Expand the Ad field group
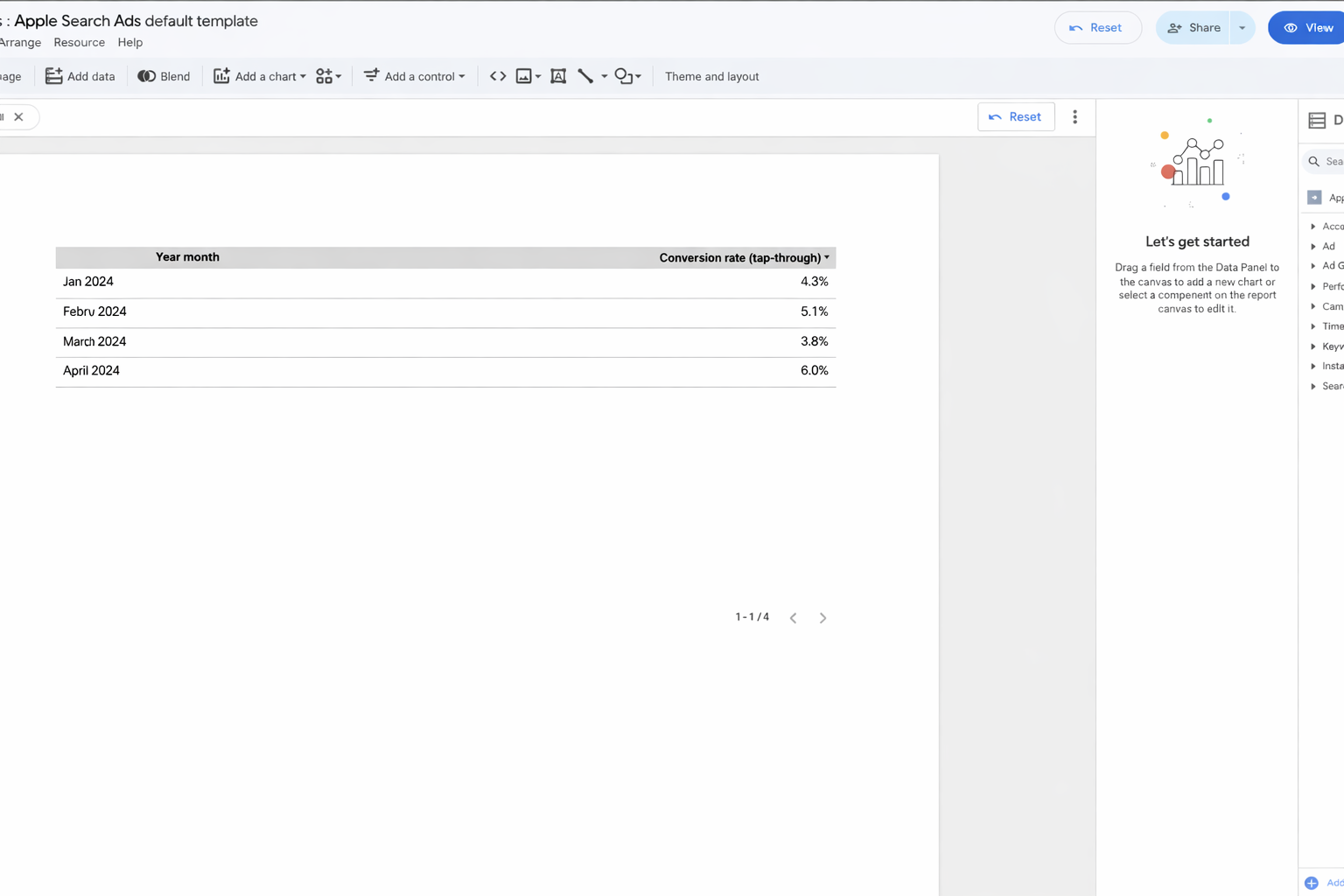 pos(1313,247)
